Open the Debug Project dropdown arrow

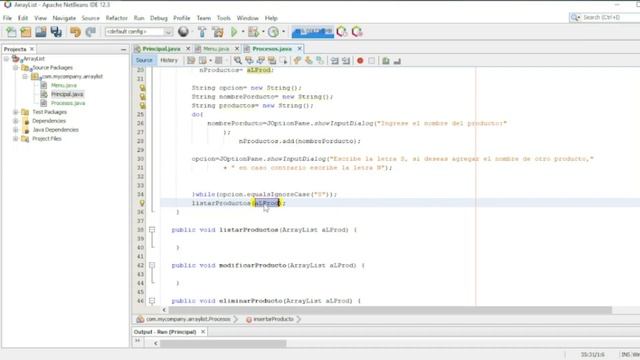pos(263,32)
